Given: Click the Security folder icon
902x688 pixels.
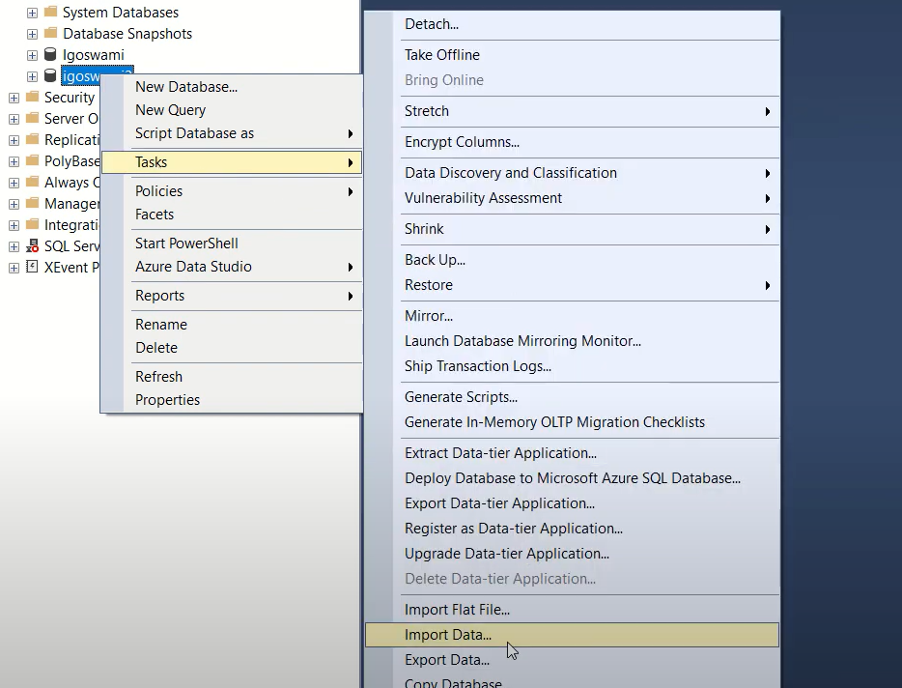Looking at the screenshot, I should (x=32, y=97).
